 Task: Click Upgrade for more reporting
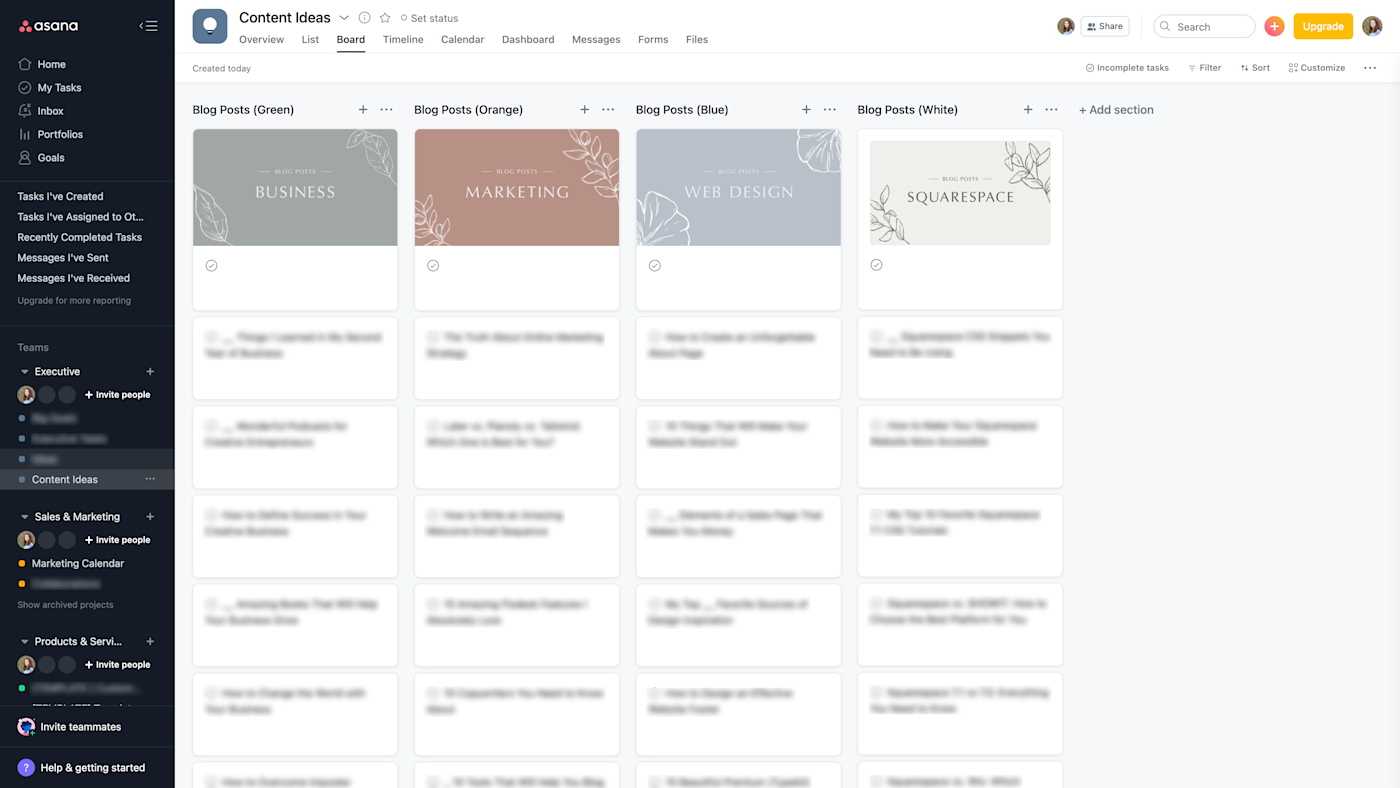point(74,301)
